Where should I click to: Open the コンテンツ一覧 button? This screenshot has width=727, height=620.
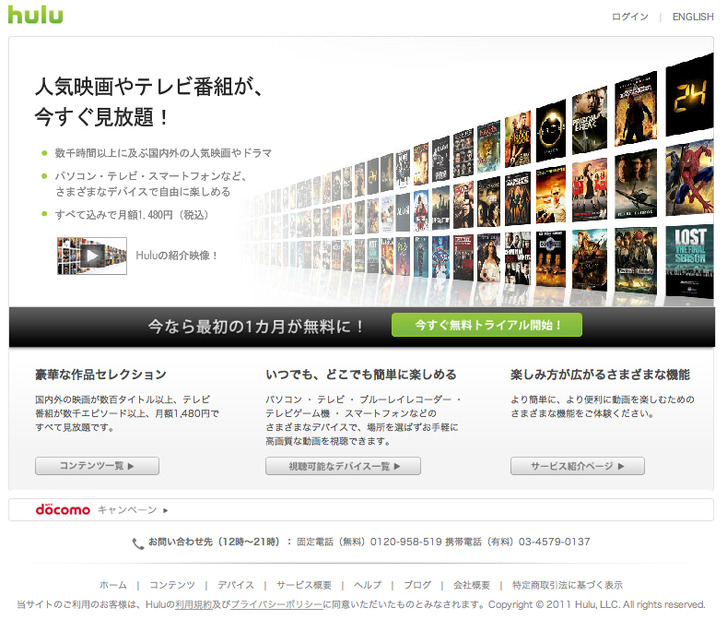[x=97, y=466]
